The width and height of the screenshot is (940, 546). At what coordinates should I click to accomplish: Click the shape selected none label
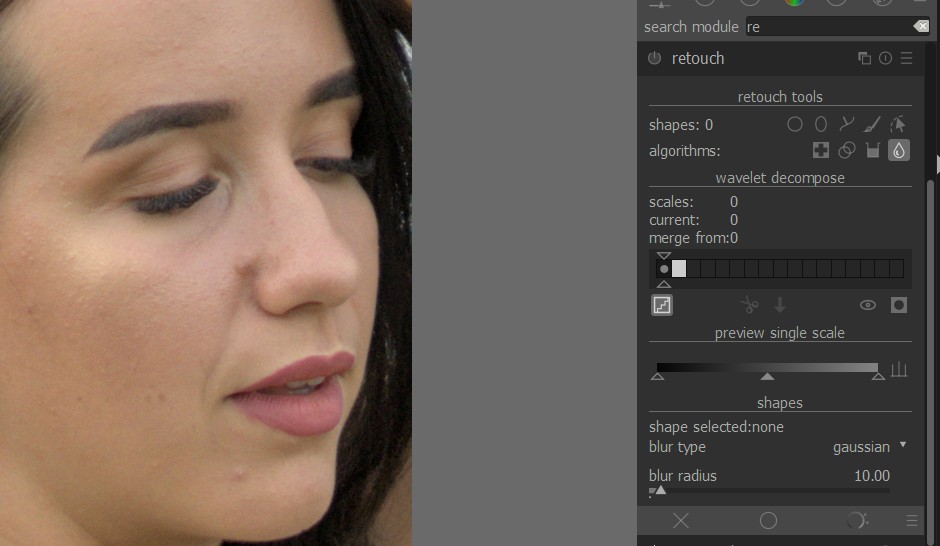[x=716, y=427]
